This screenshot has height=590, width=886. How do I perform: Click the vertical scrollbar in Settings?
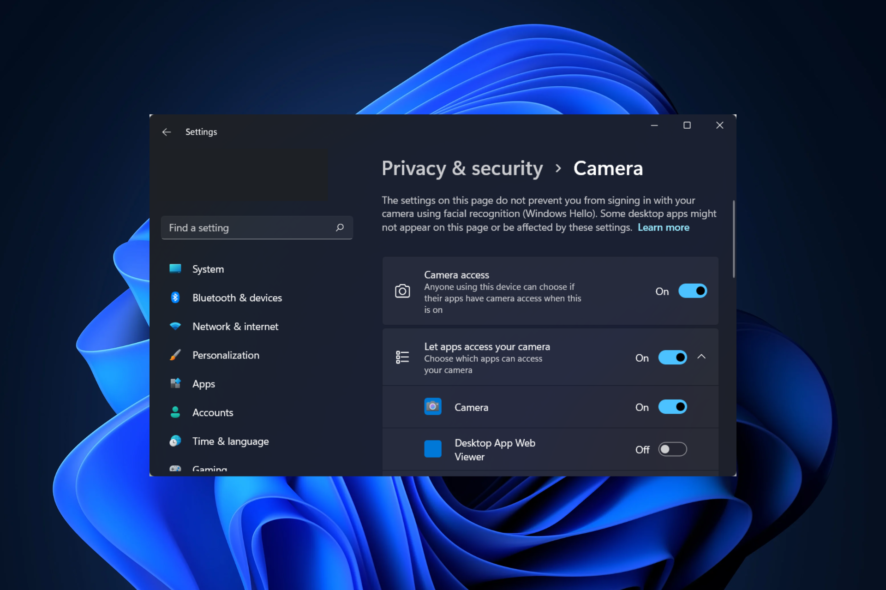click(x=733, y=238)
